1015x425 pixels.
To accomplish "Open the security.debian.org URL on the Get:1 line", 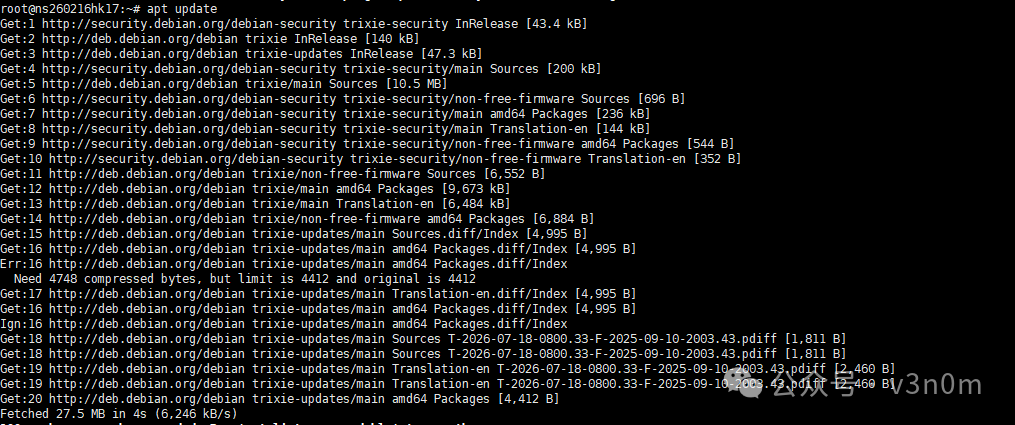I will pos(189,24).
